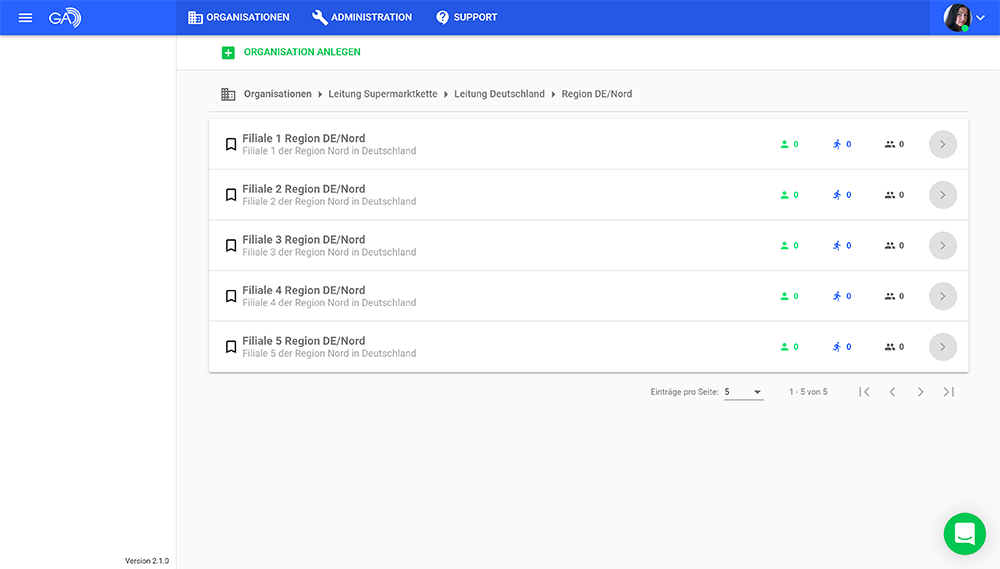1000x569 pixels.
Task: Click the GA logo in header
Action: pos(65,17)
